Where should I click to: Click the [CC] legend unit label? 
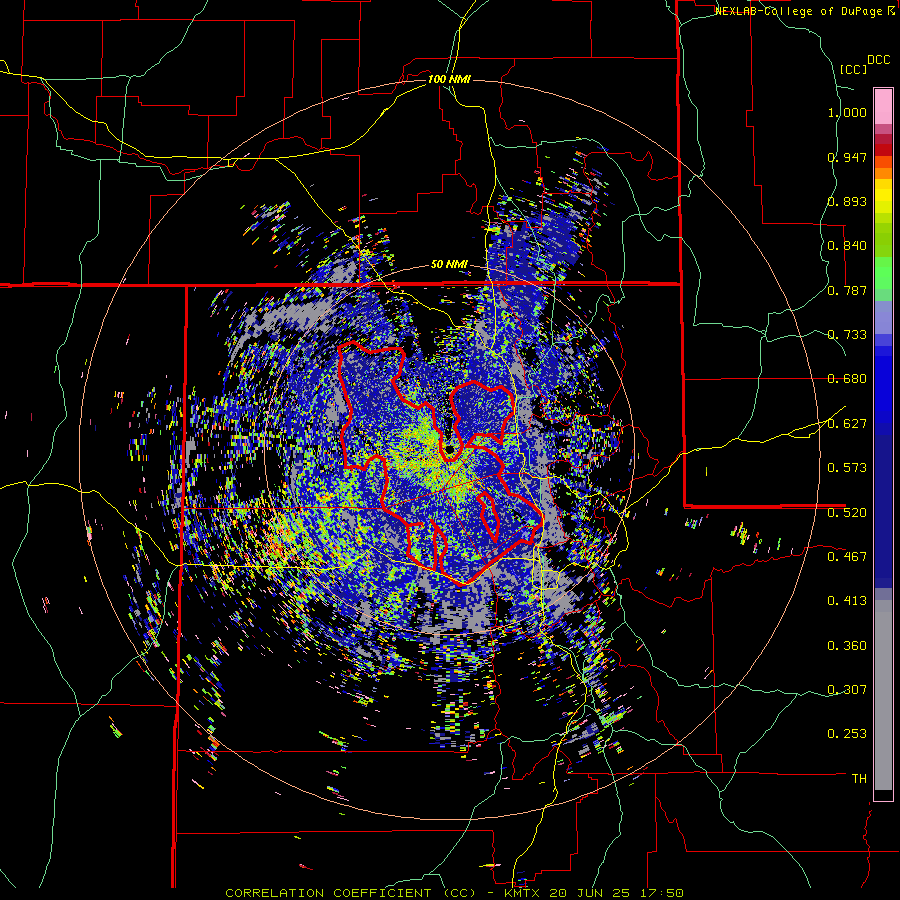click(x=853, y=69)
